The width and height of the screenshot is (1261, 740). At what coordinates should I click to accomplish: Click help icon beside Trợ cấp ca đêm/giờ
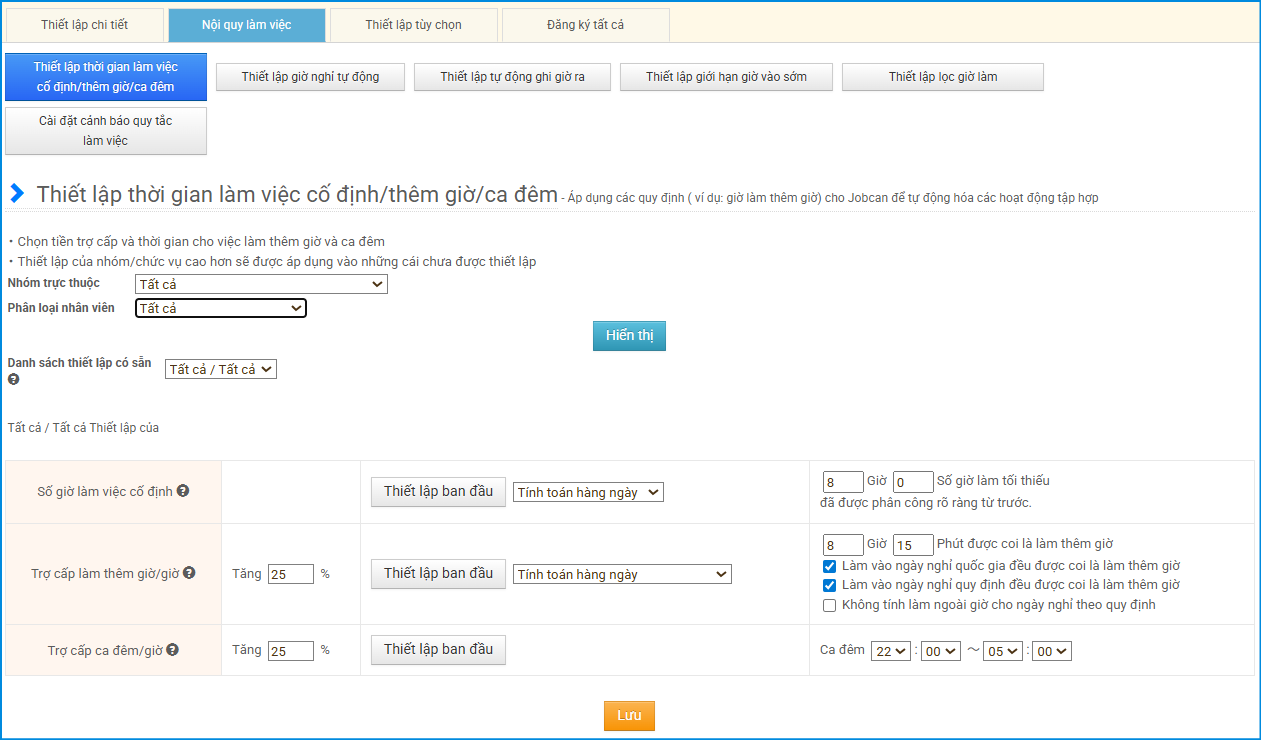pos(172,650)
